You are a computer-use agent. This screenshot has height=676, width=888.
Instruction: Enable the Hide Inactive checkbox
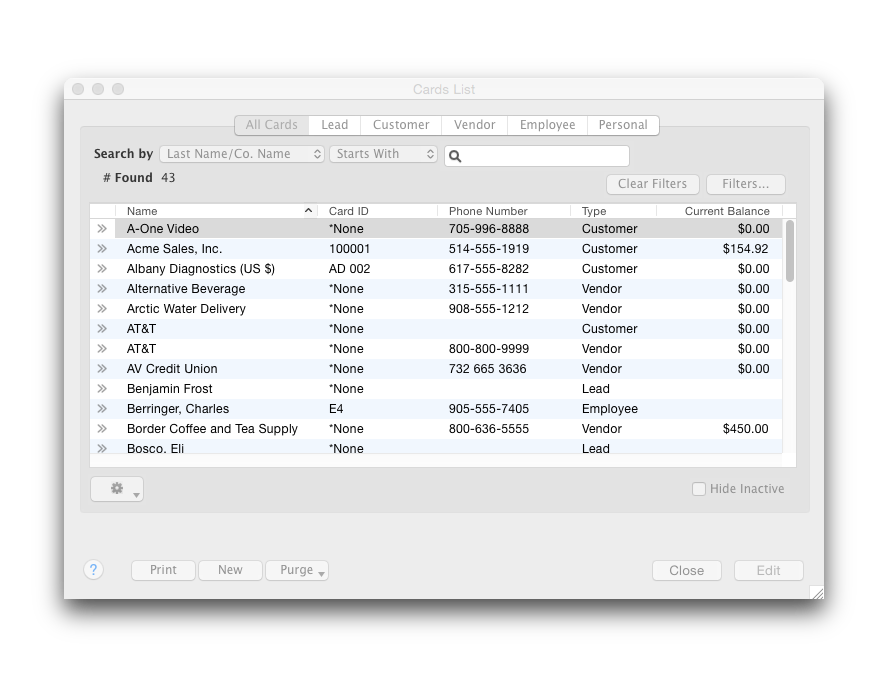699,489
